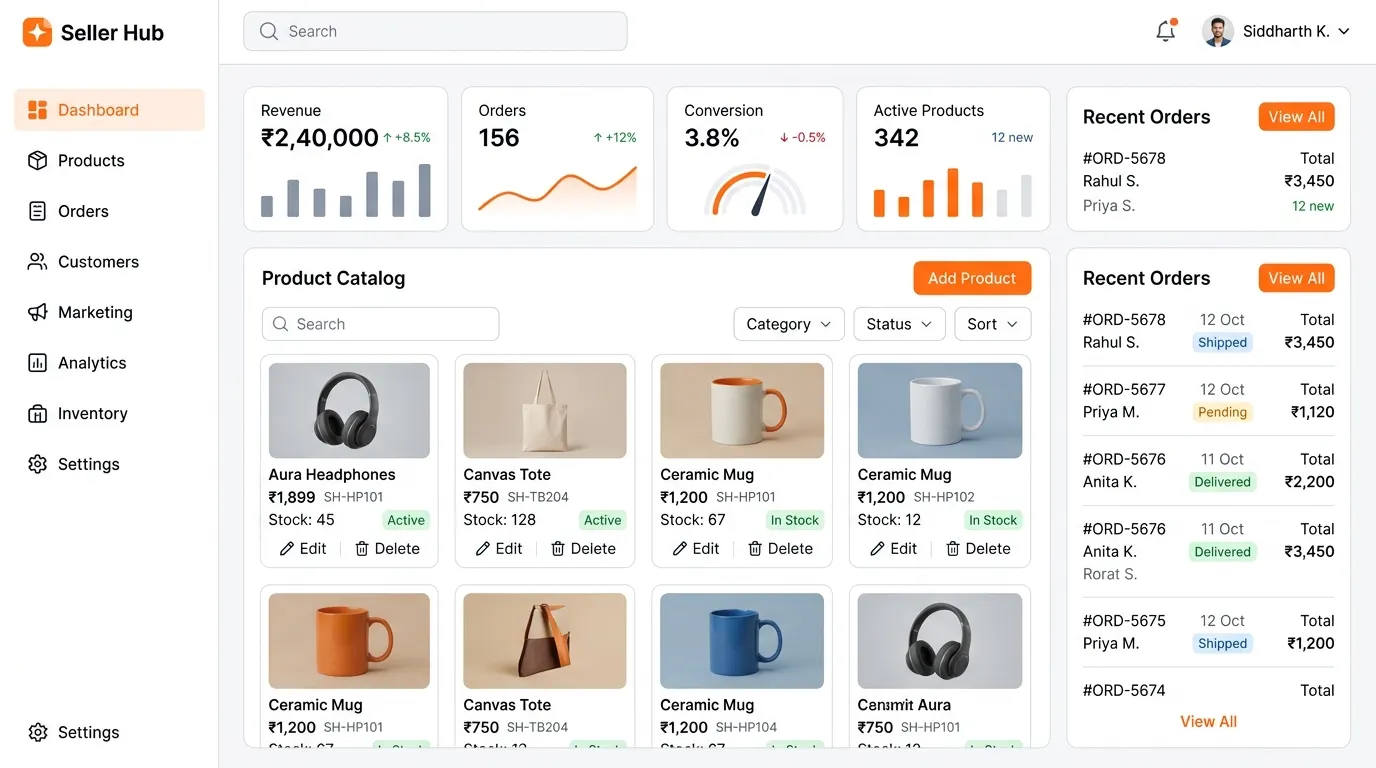
Task: Click the Dashboard grid icon in sidebar
Action: pyautogui.click(x=37, y=110)
